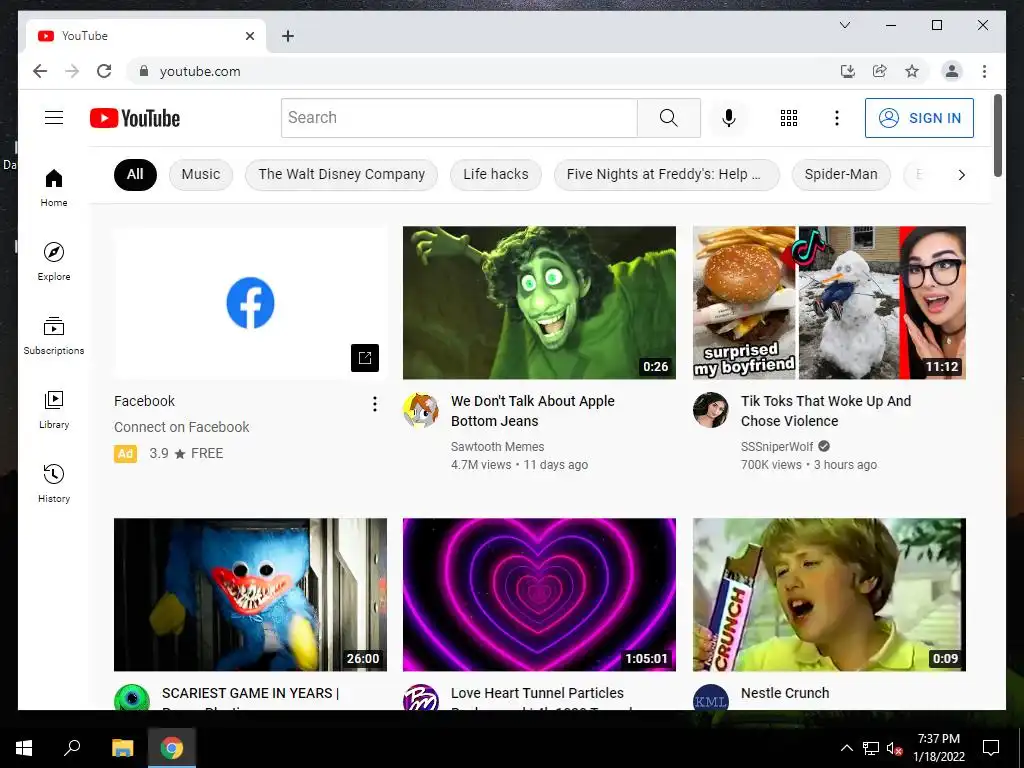Click the search magnifier button

tap(669, 118)
